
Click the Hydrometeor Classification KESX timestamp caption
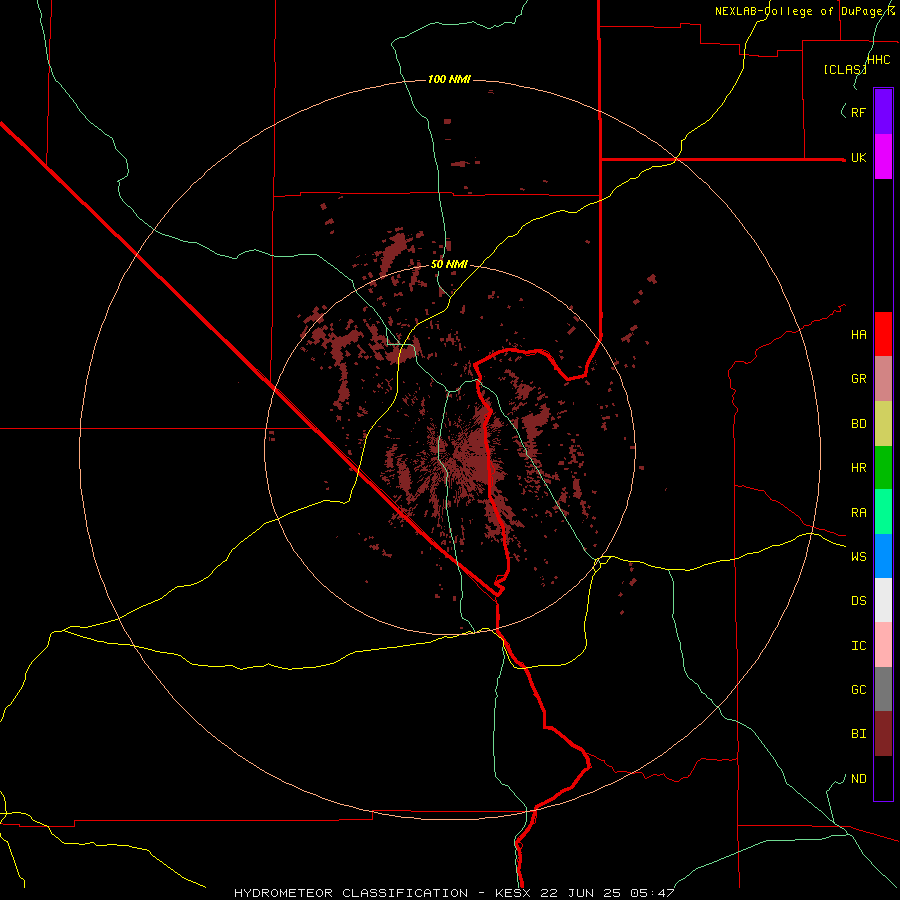[x=454, y=893]
